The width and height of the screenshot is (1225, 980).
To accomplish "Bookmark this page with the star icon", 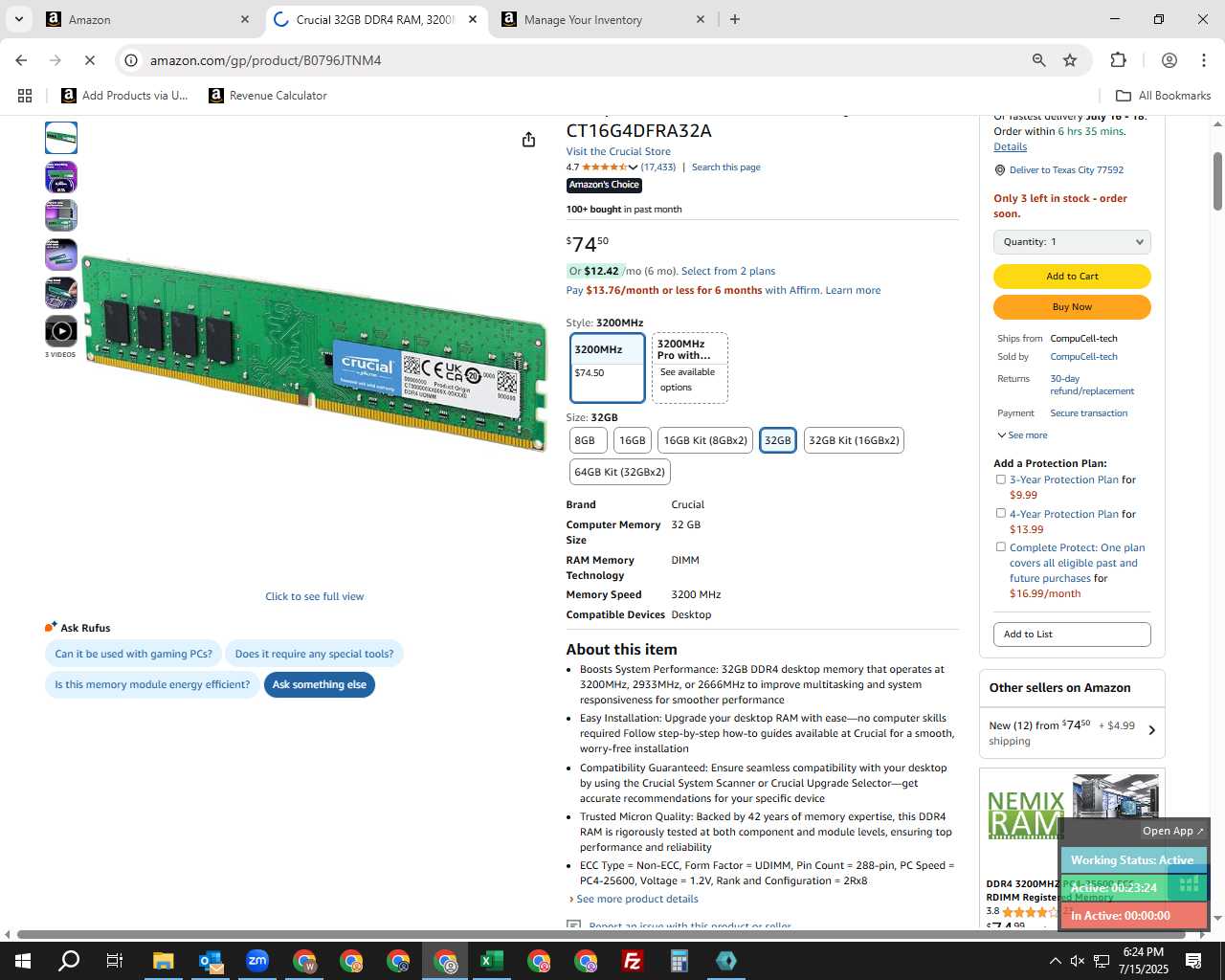I will point(1070,60).
